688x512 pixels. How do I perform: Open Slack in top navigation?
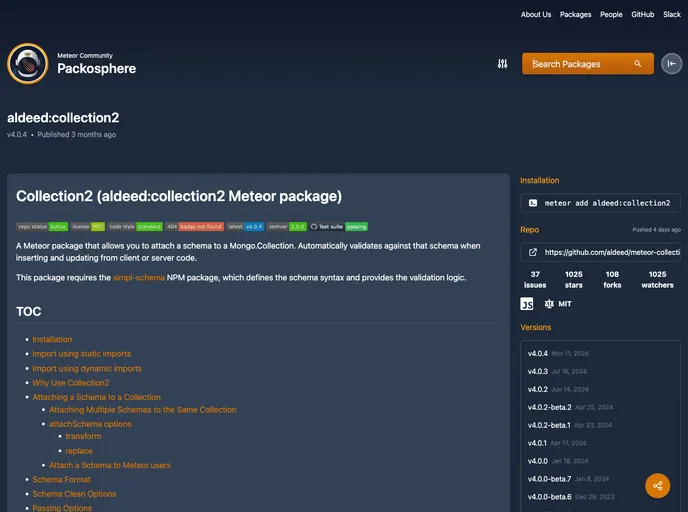click(672, 14)
